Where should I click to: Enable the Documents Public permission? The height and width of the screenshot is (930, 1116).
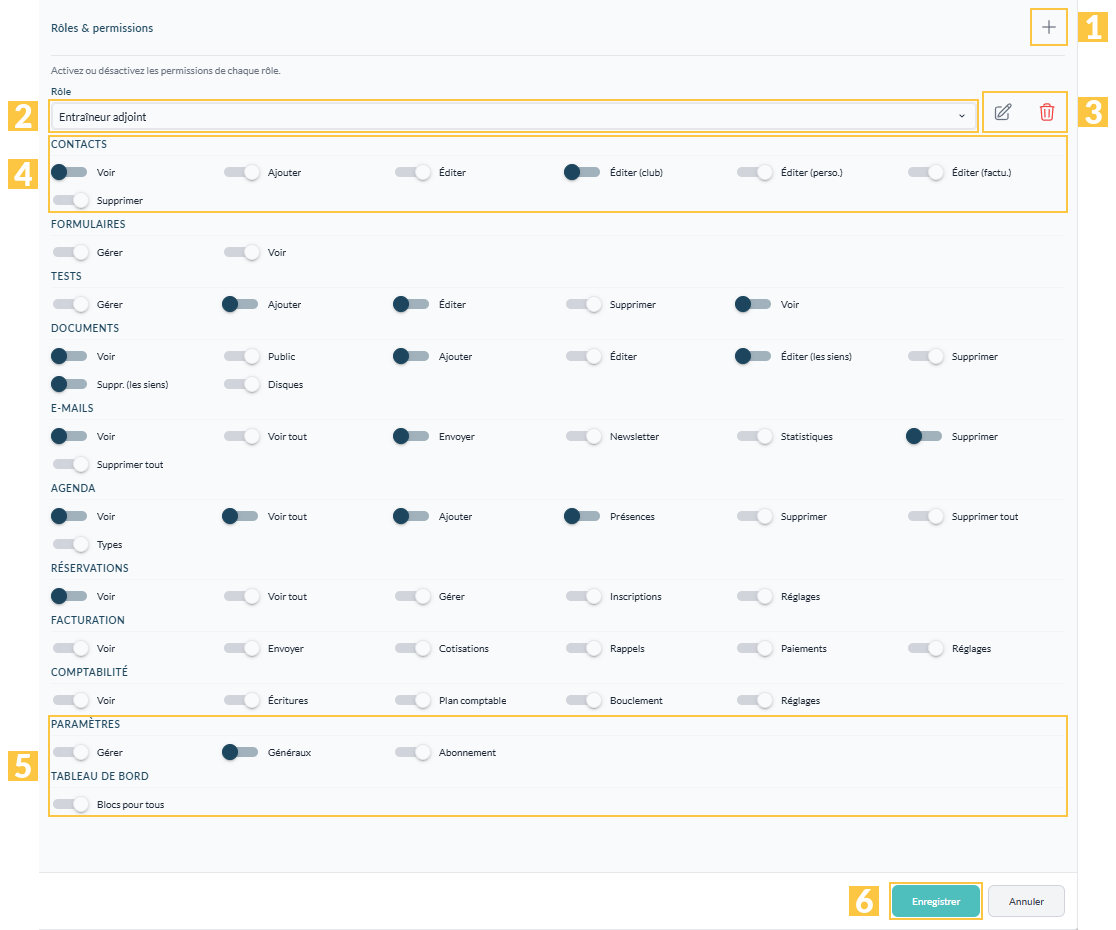[x=242, y=356]
